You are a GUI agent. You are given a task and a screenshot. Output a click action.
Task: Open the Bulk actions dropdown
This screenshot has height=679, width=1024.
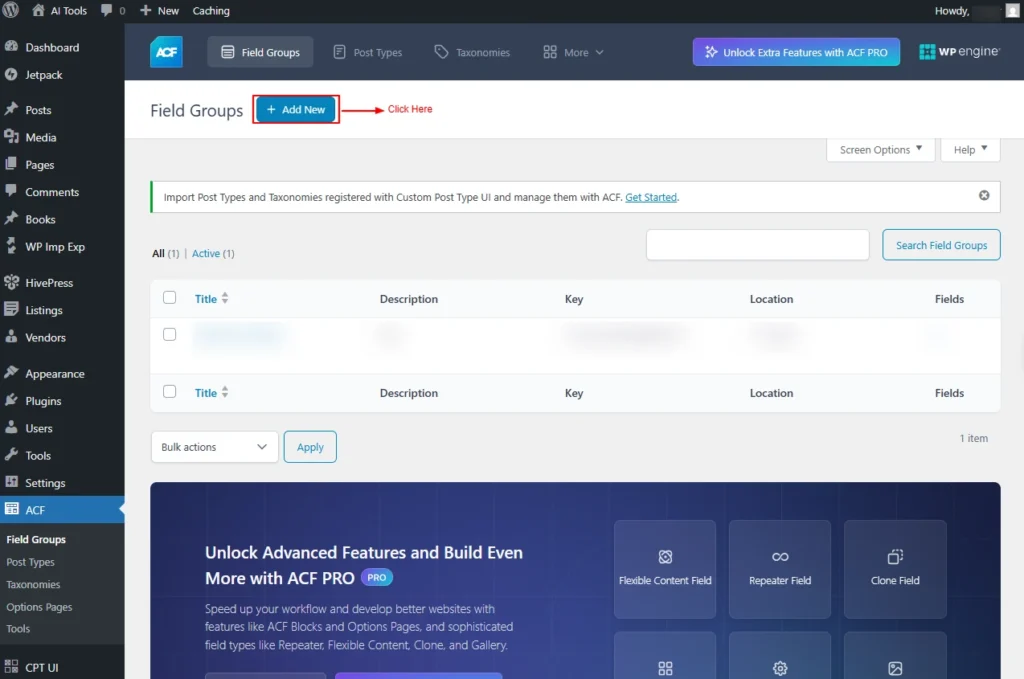[215, 447]
